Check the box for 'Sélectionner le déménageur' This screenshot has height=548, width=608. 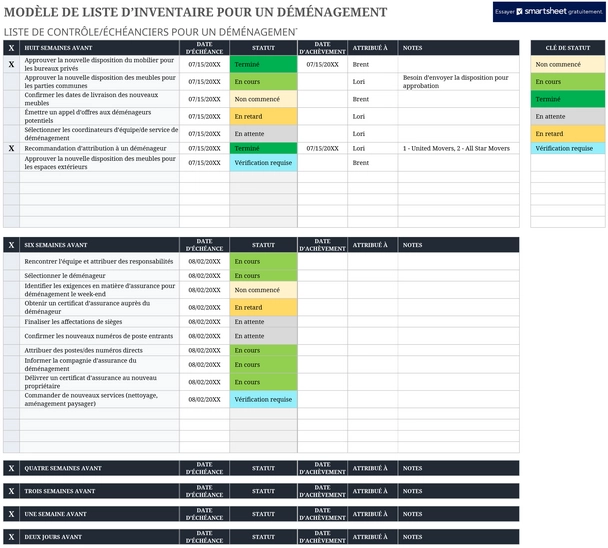click(11, 276)
